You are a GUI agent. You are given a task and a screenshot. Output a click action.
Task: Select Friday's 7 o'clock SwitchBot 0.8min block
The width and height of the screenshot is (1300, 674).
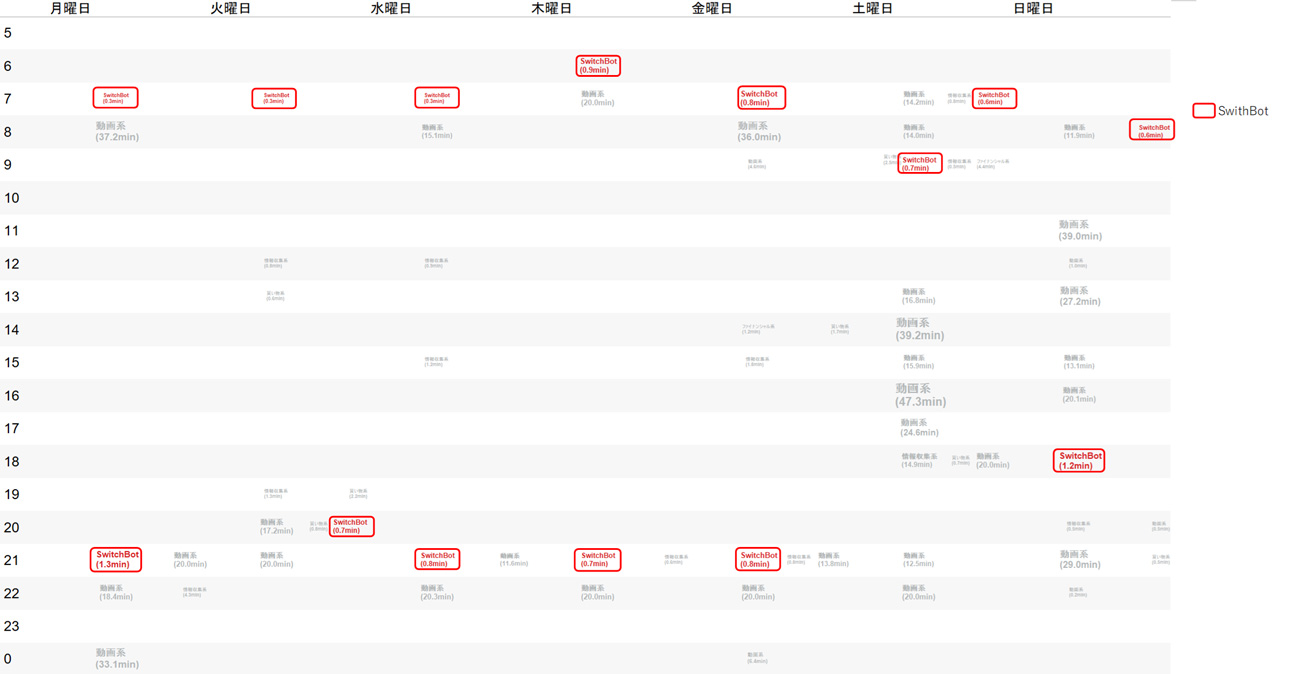coord(761,98)
